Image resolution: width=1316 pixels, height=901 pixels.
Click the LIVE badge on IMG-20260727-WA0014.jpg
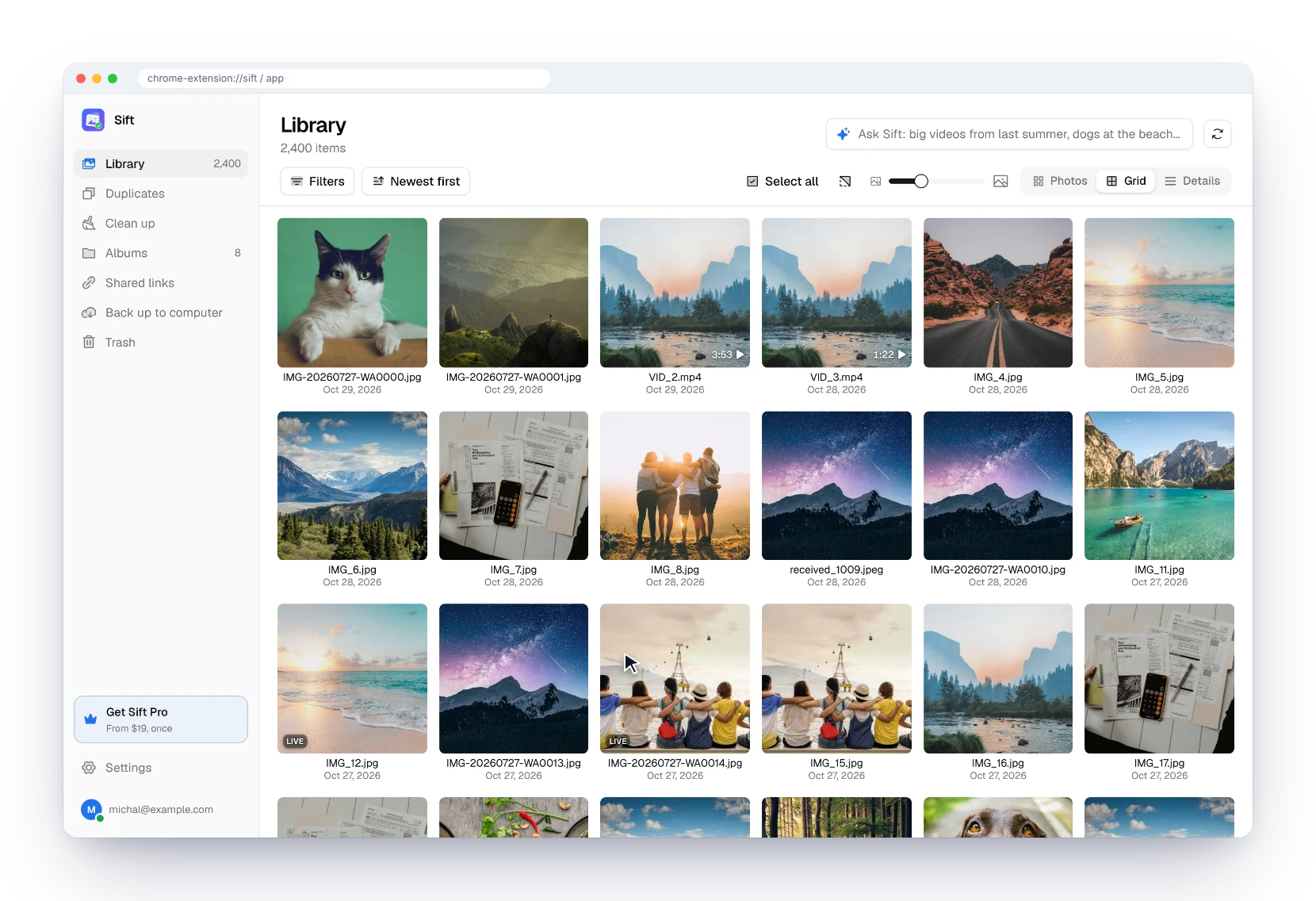(618, 742)
